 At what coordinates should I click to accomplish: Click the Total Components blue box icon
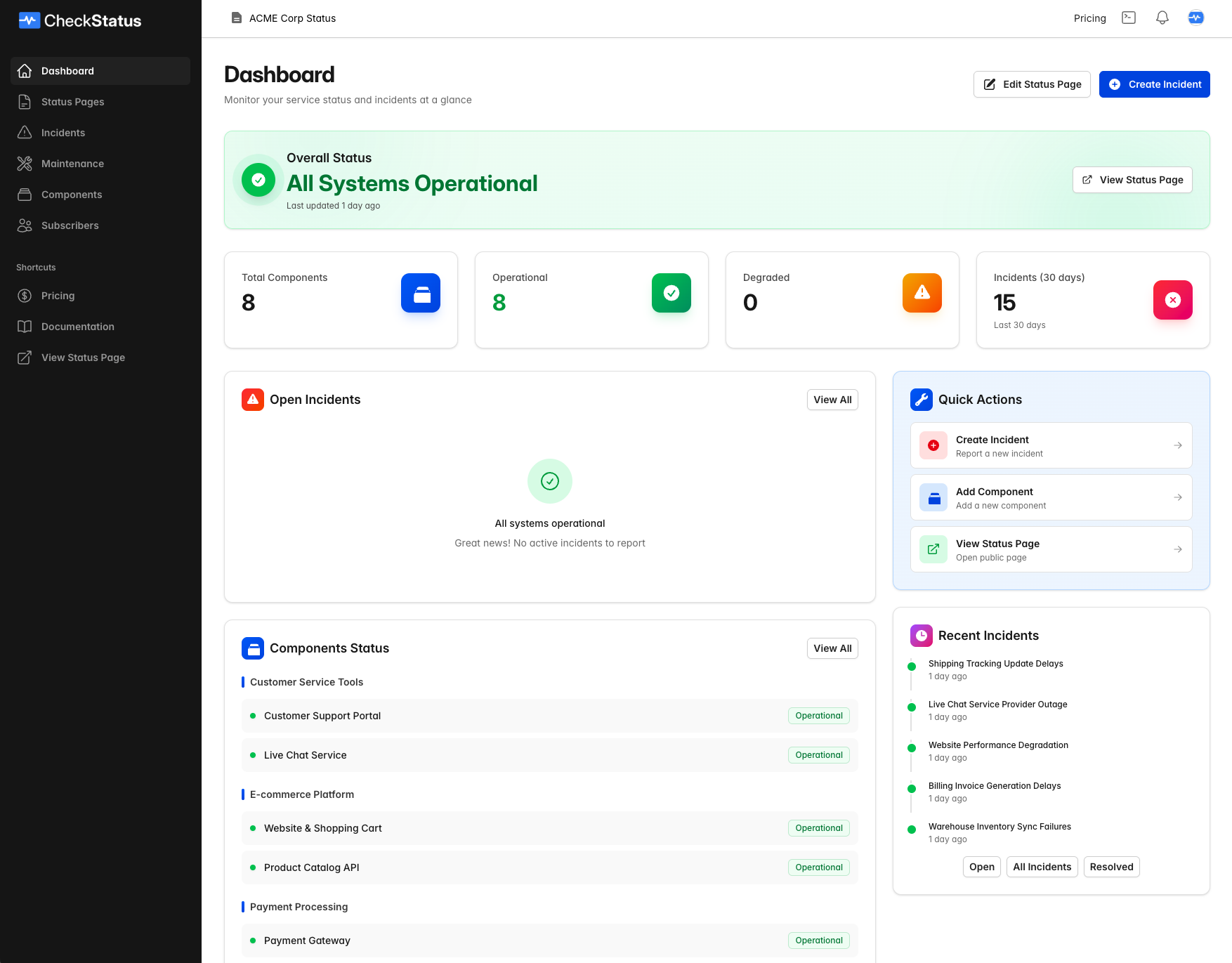pos(421,293)
